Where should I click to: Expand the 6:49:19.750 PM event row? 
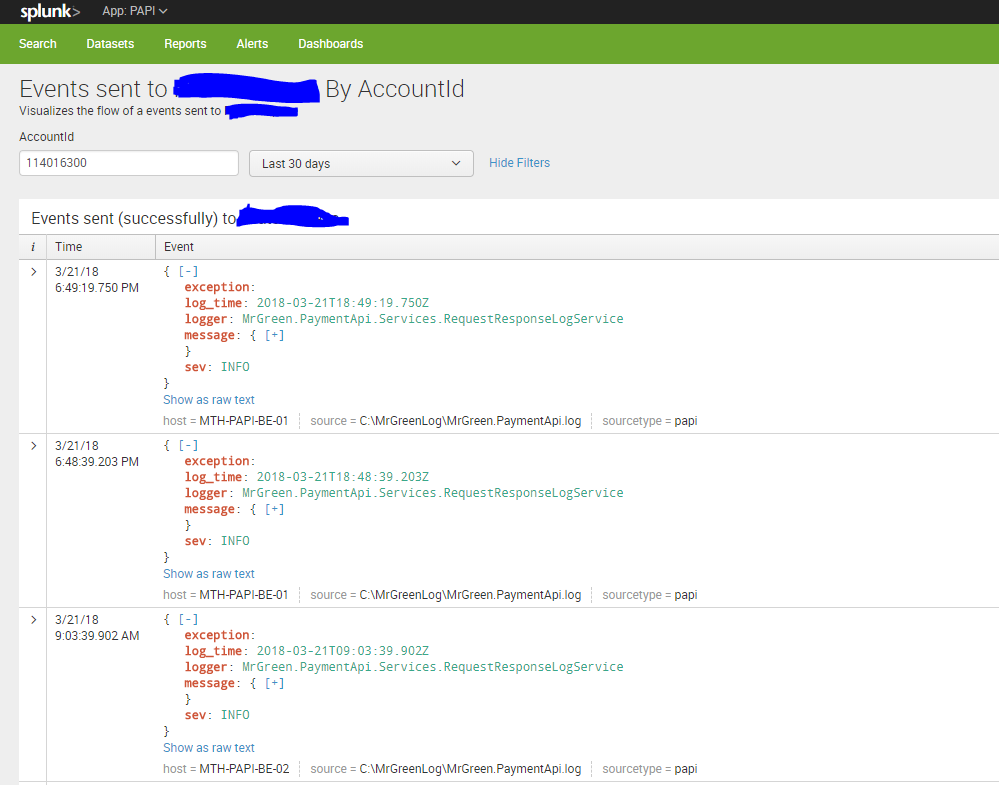point(34,272)
